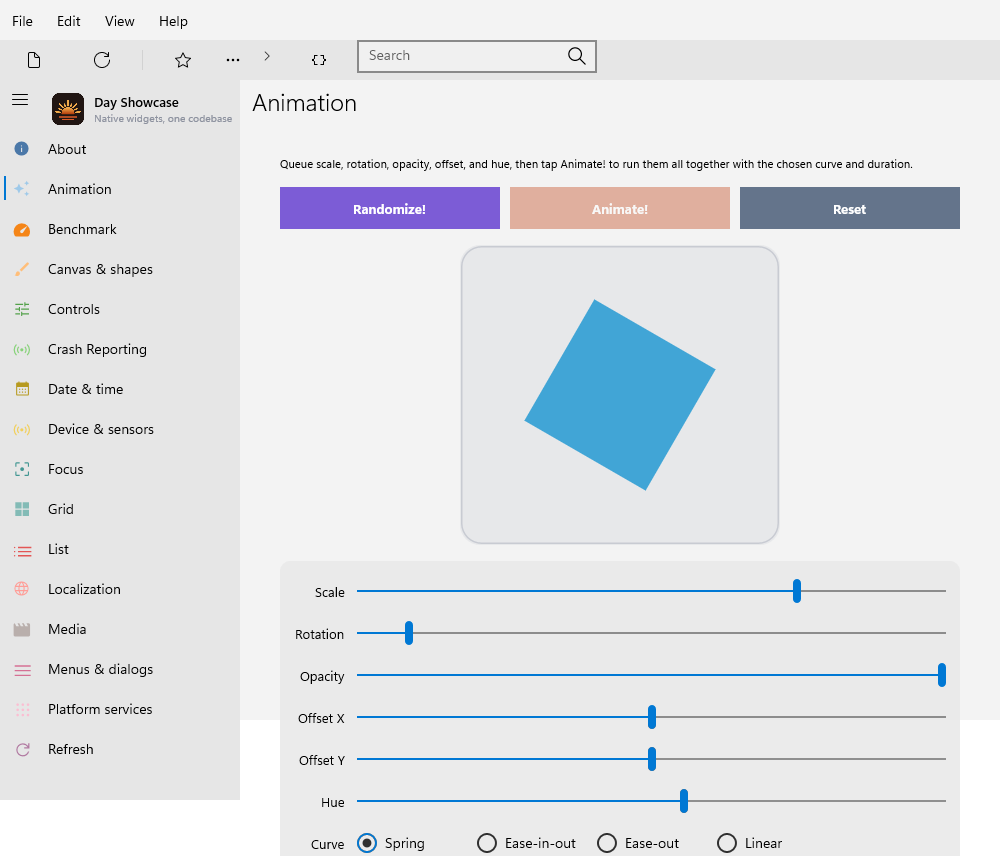The height and width of the screenshot is (856, 1000).
Task: Click the curly braces code icon
Action: coord(319,60)
